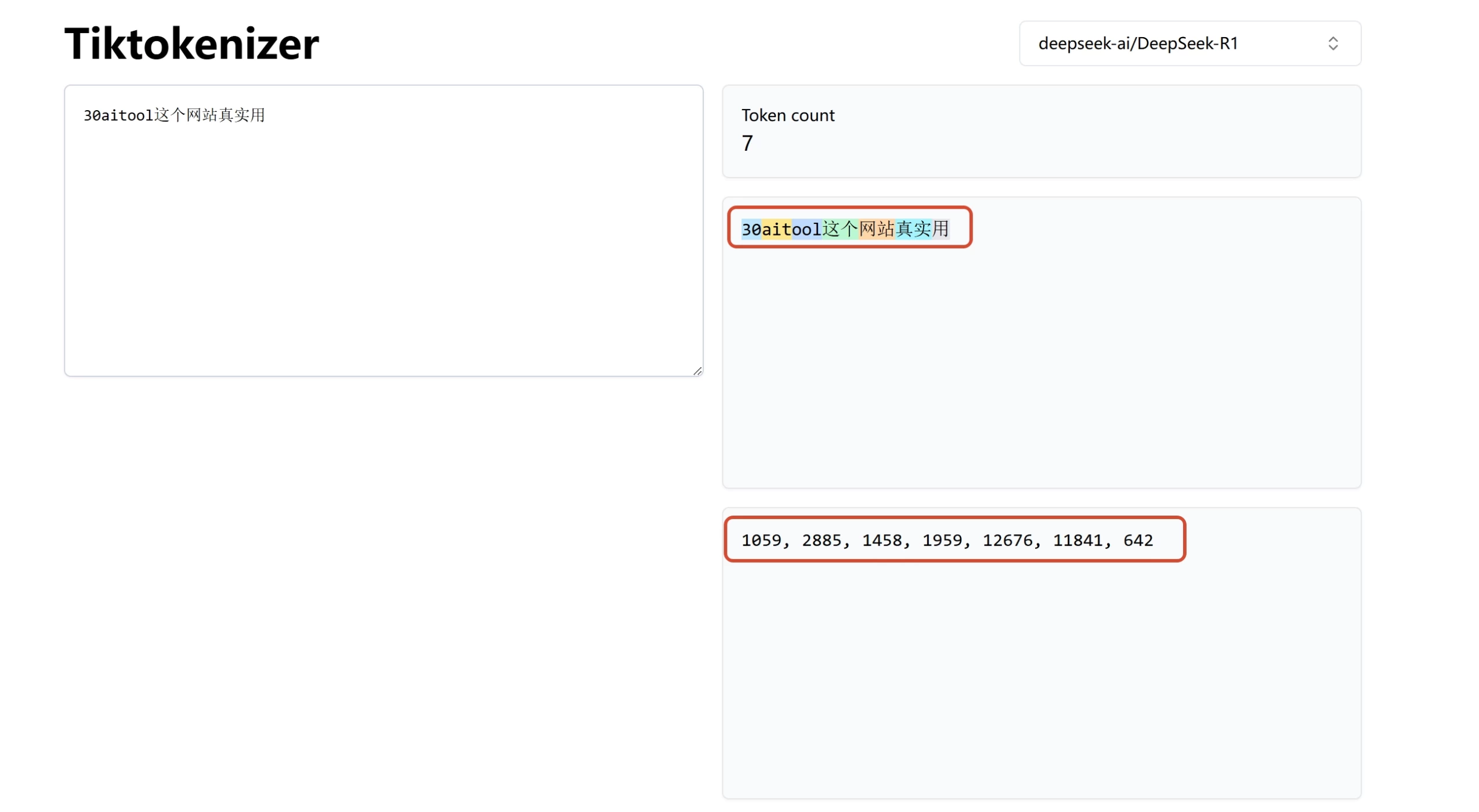This screenshot has height=812, width=1479.
Task: Click the gray highlighted token "用"
Action: click(x=940, y=229)
